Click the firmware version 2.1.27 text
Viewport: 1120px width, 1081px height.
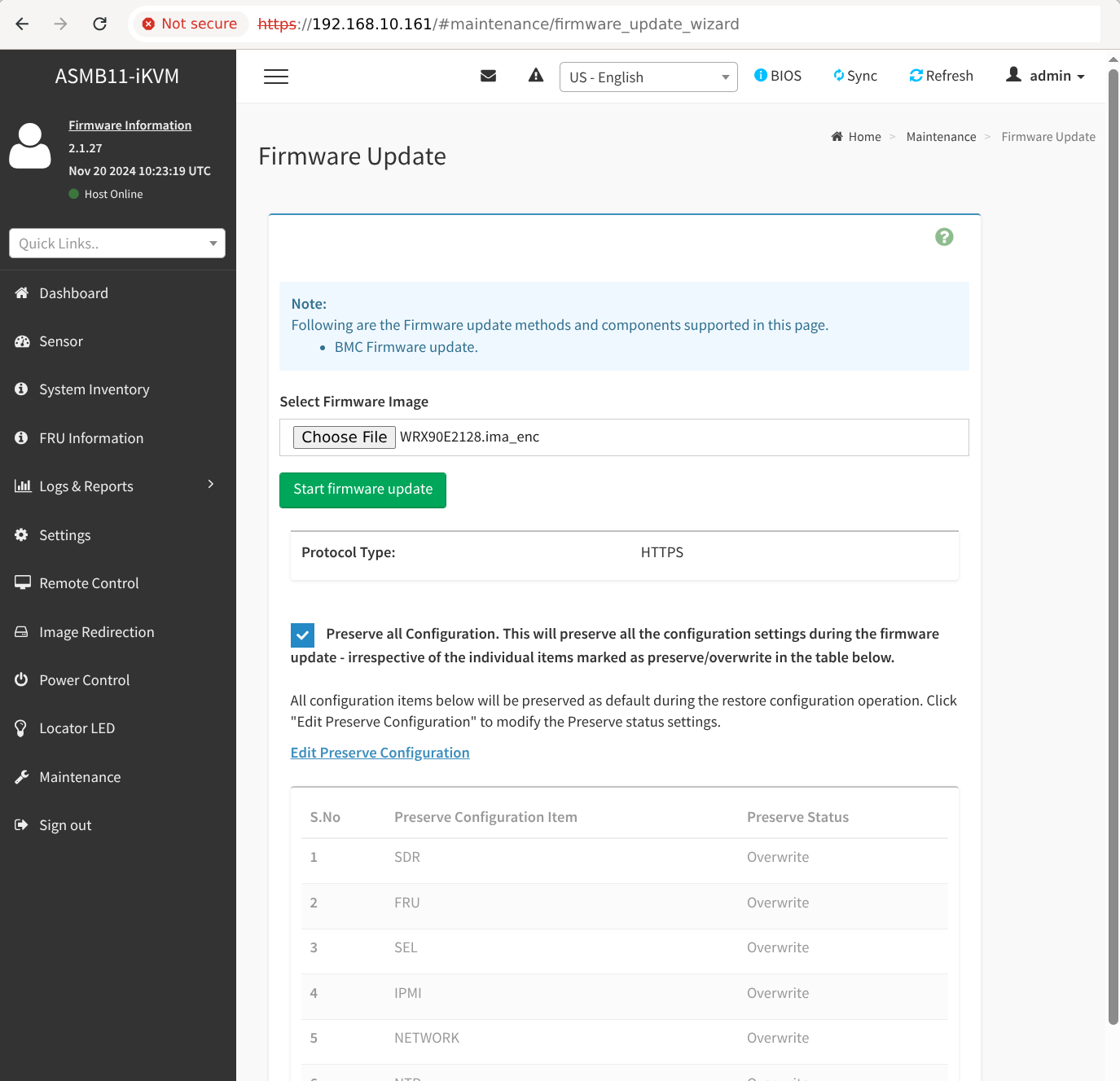(86, 148)
